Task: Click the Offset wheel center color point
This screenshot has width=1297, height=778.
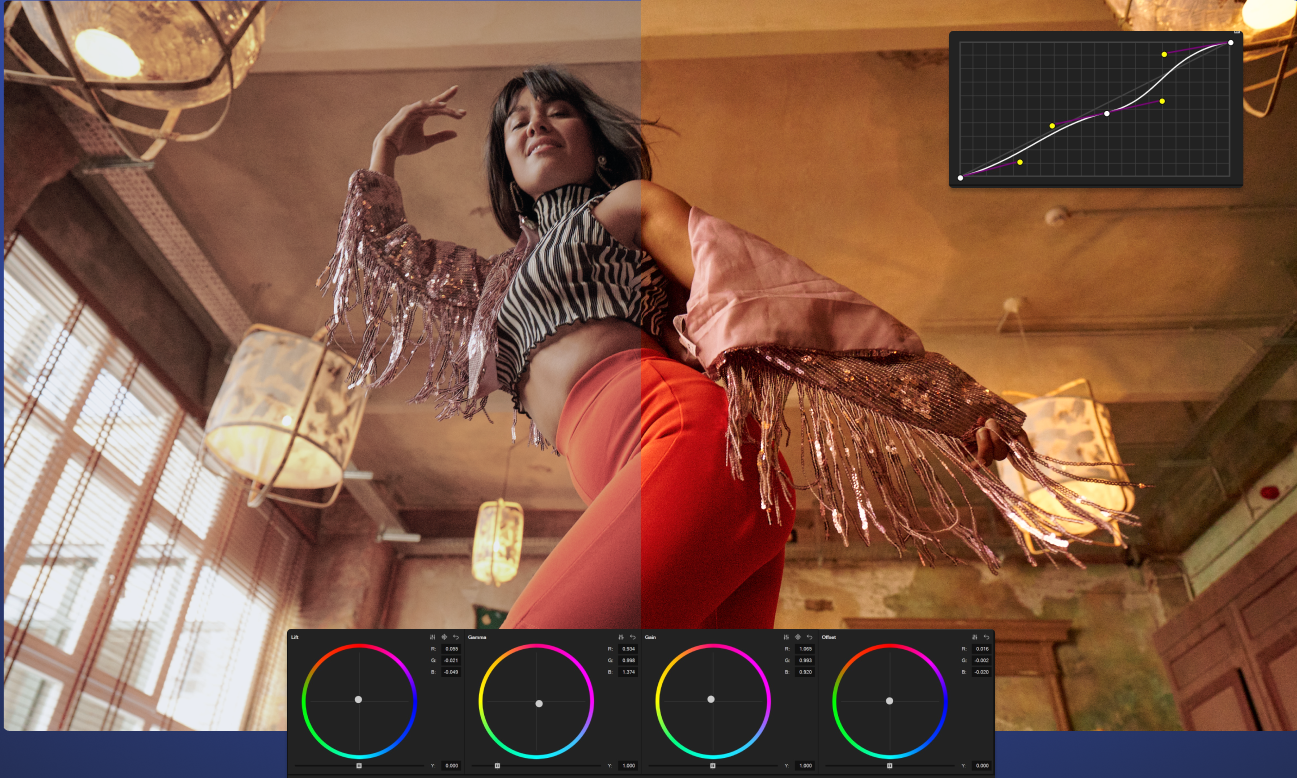Action: point(889,701)
